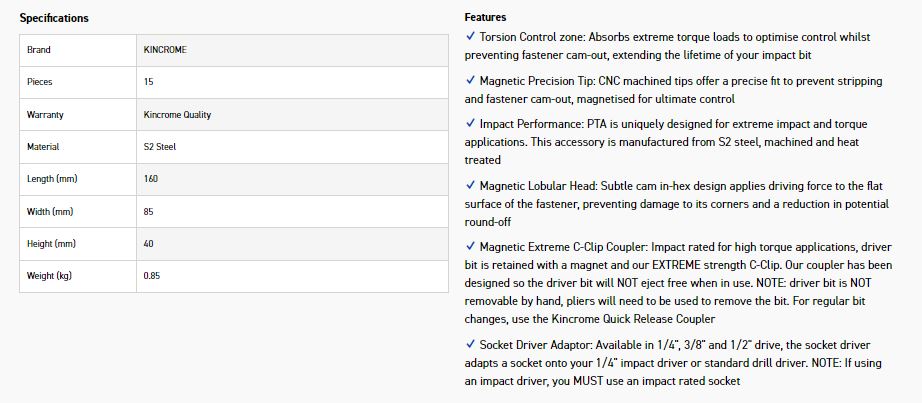Click the Width (mm) value 85

(149, 212)
